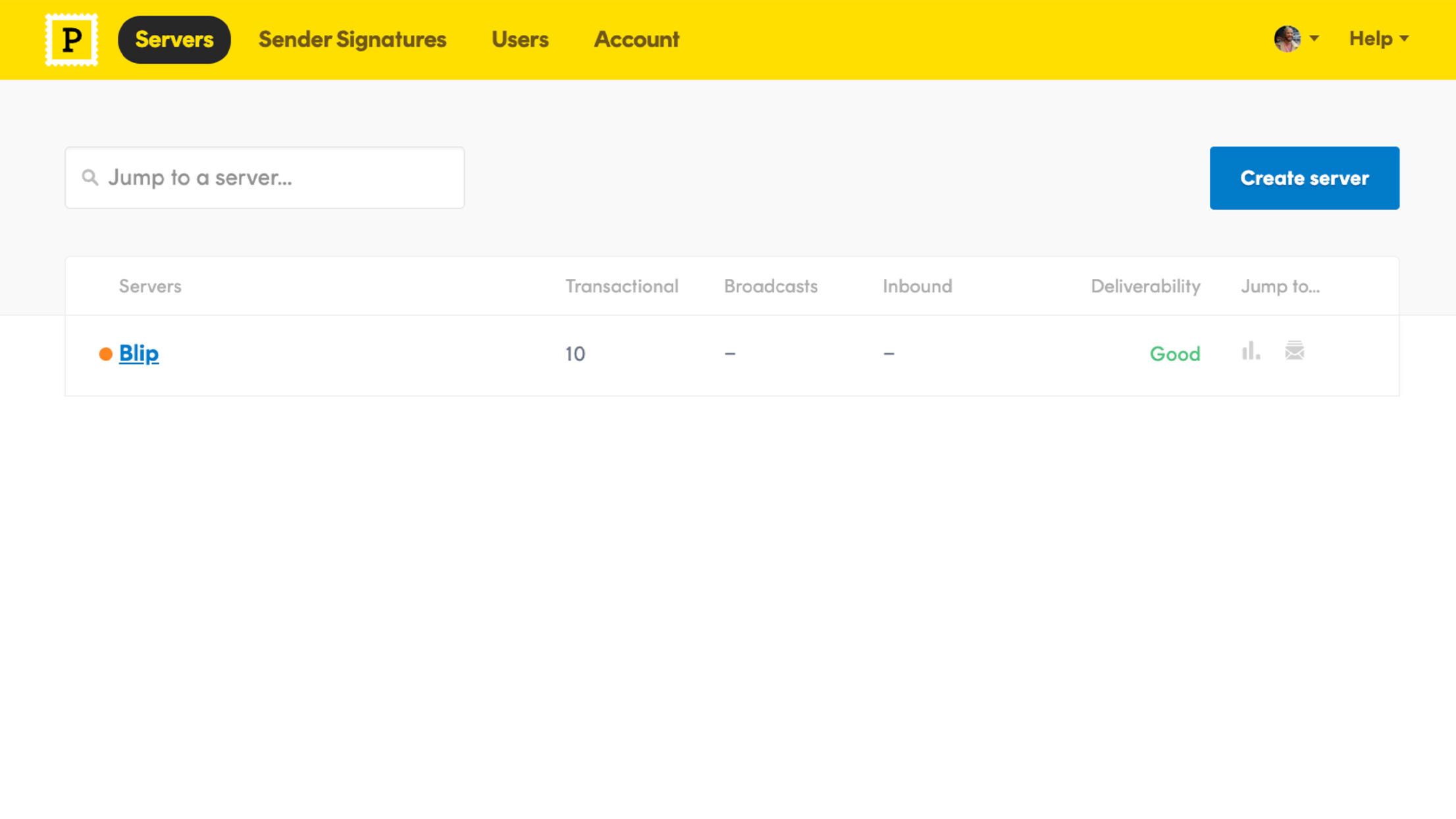Click the Broadcasts column header
This screenshot has width=1456, height=819.
click(770, 286)
